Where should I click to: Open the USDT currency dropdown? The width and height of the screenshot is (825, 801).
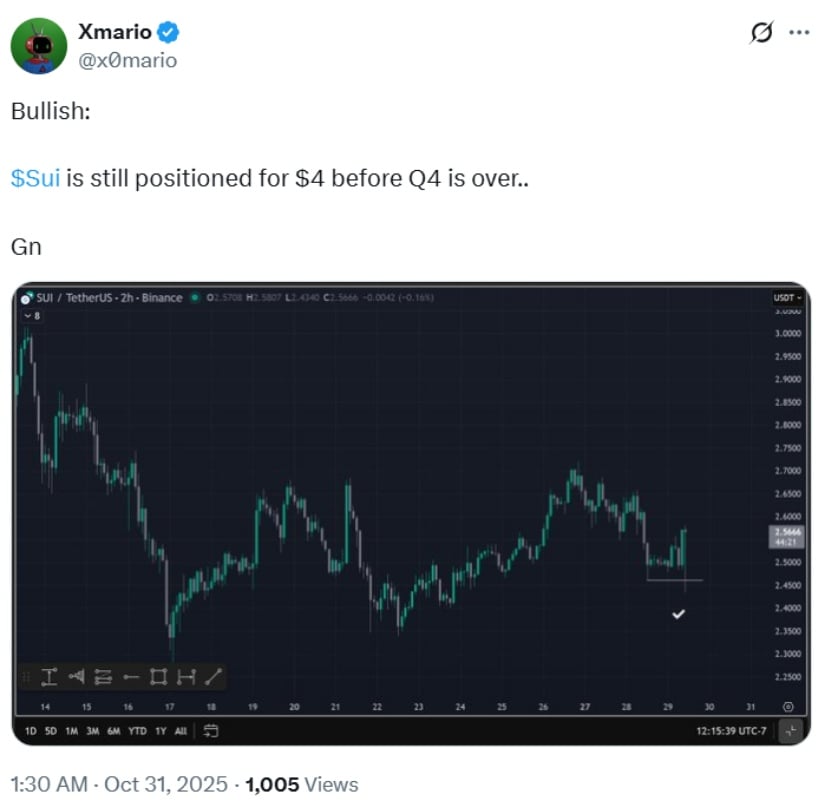787,297
